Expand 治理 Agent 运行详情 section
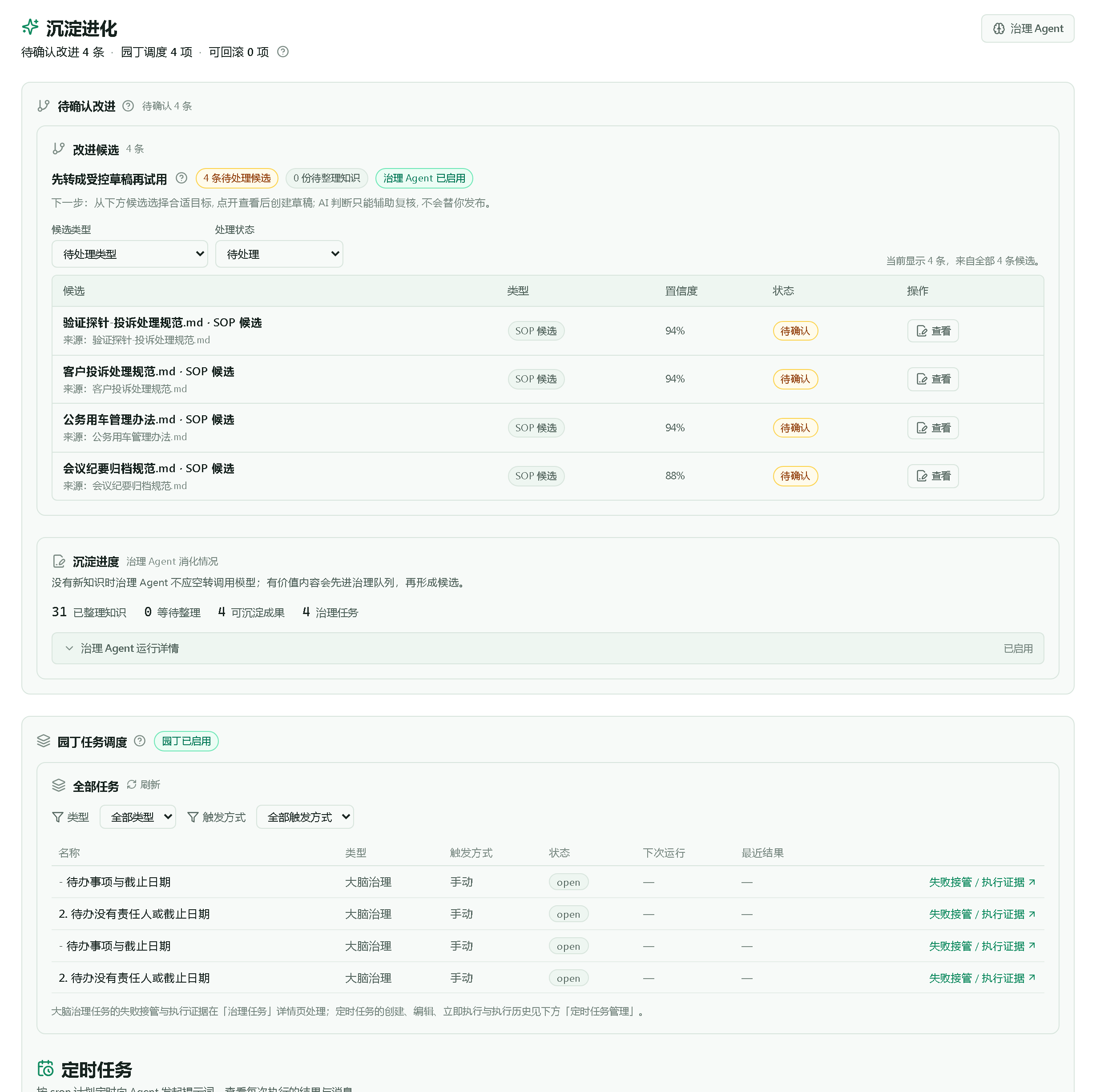Image resolution: width=1096 pixels, height=1092 pixels. (548, 649)
